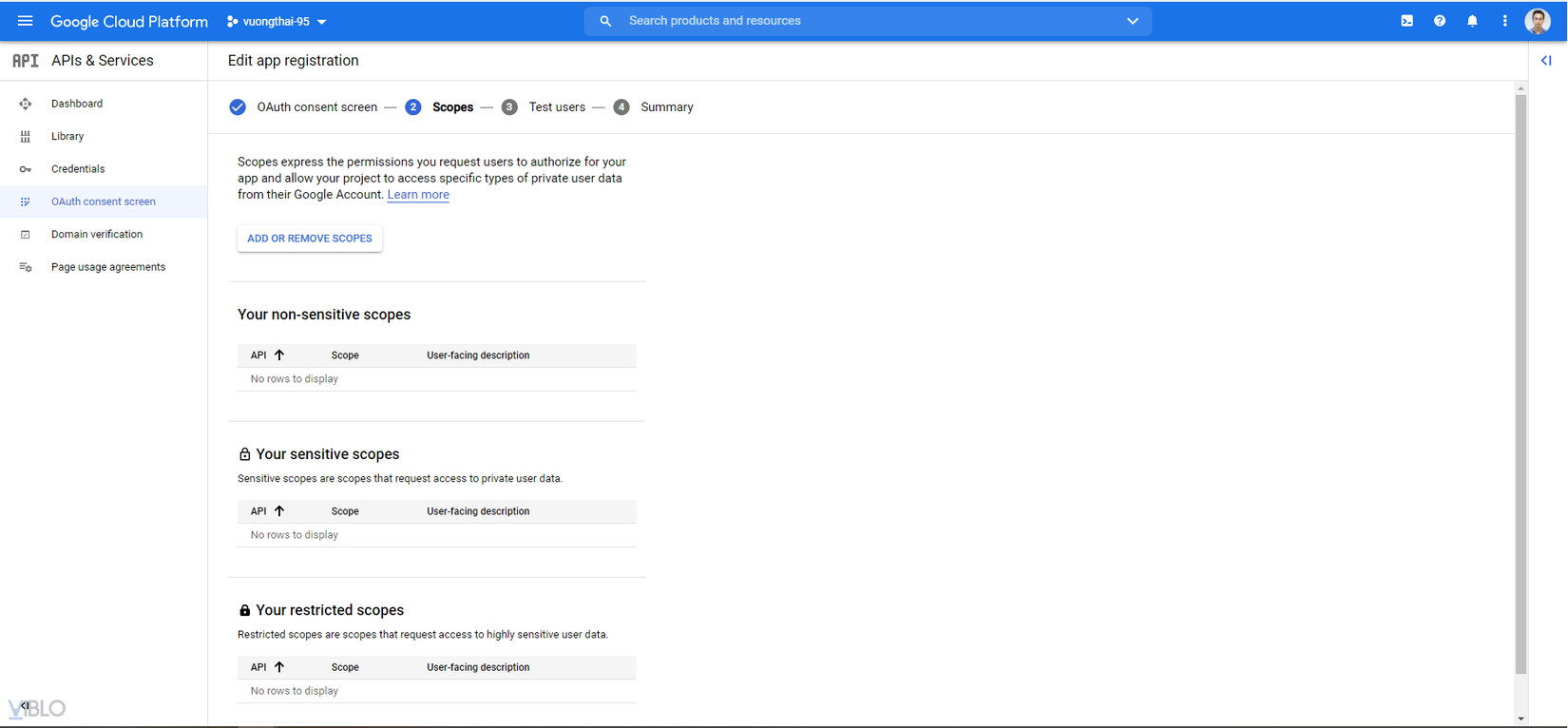Click the Domain verification checkbox icon
This screenshot has width=1568, height=728.
pos(26,234)
